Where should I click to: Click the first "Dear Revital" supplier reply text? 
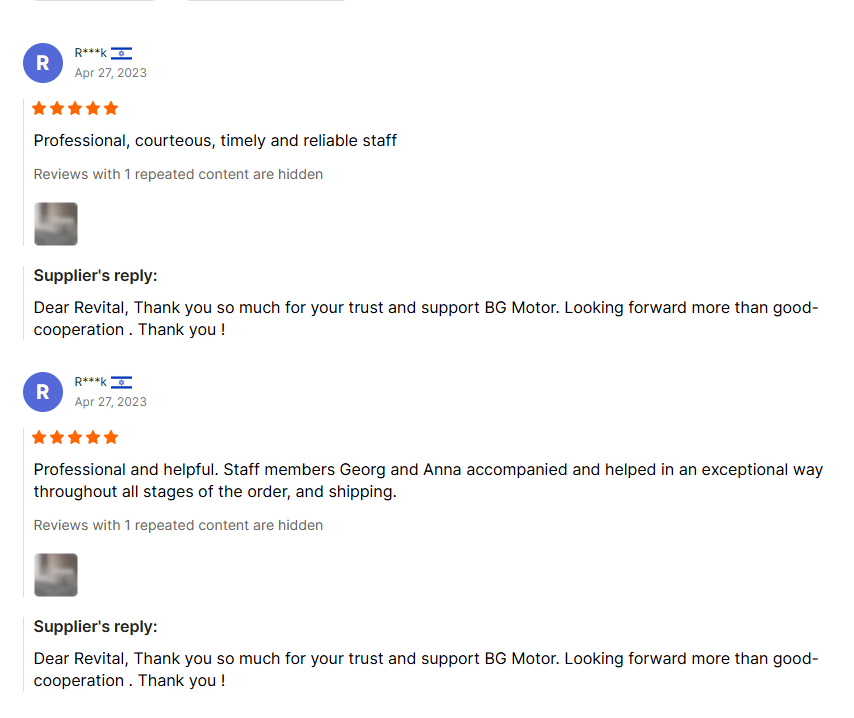point(425,318)
